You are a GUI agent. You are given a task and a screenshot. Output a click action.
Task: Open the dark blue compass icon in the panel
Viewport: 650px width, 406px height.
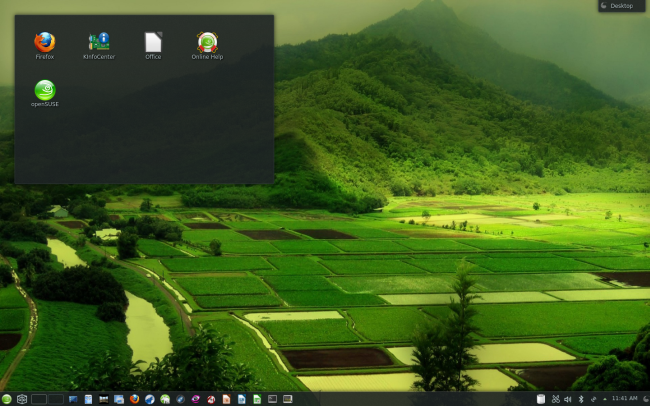[180, 399]
